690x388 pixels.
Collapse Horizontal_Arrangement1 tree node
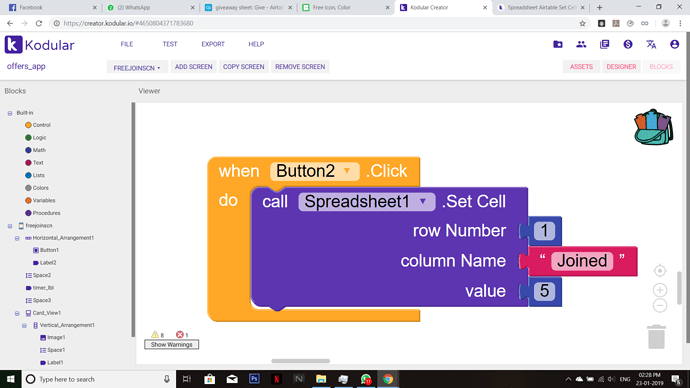click(17, 238)
